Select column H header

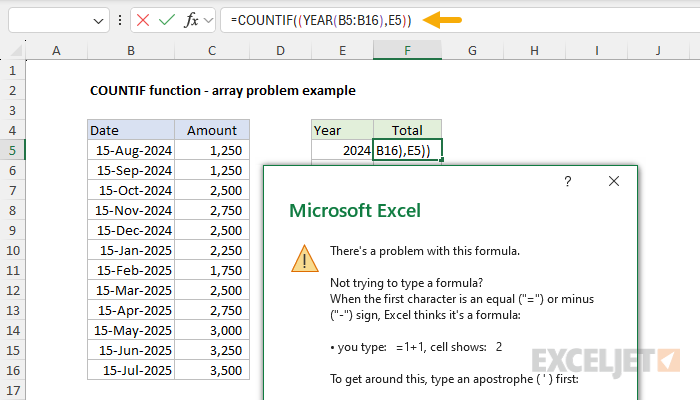[534, 50]
